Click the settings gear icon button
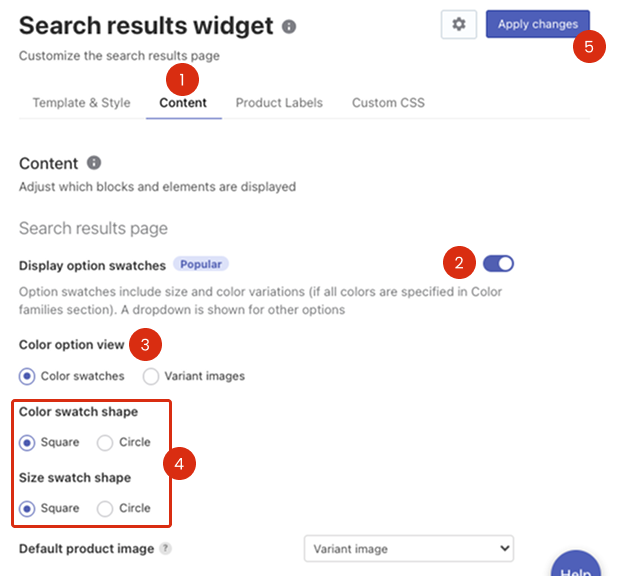This screenshot has height=576, width=617. coord(458,25)
